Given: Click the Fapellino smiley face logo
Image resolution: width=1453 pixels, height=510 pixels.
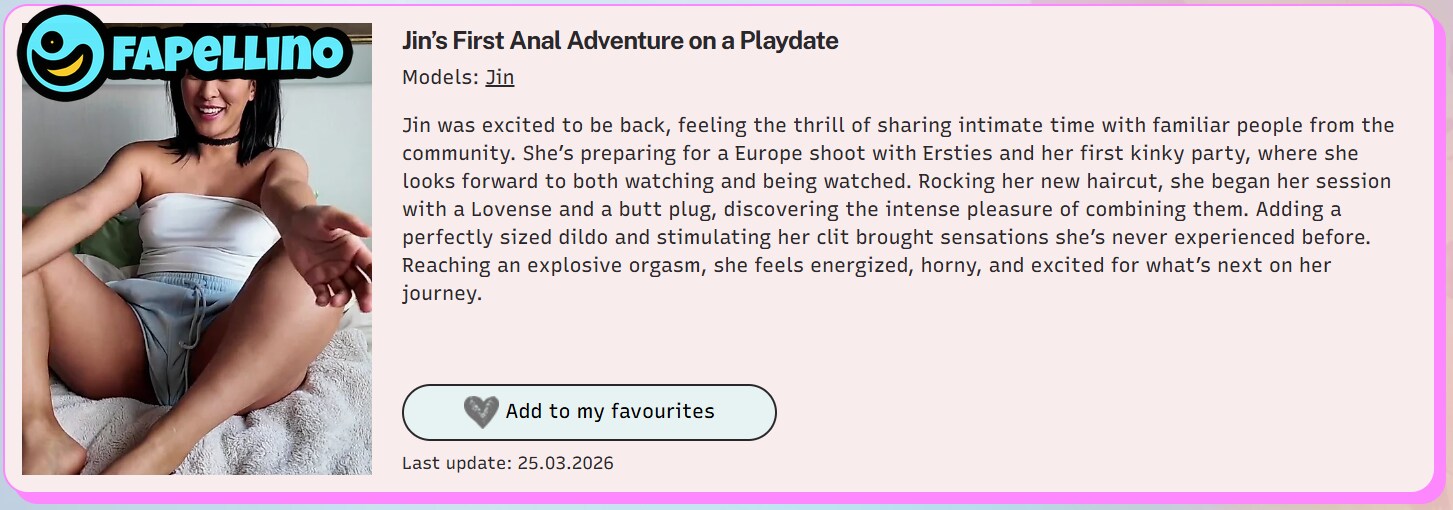Looking at the screenshot, I should click(62, 54).
